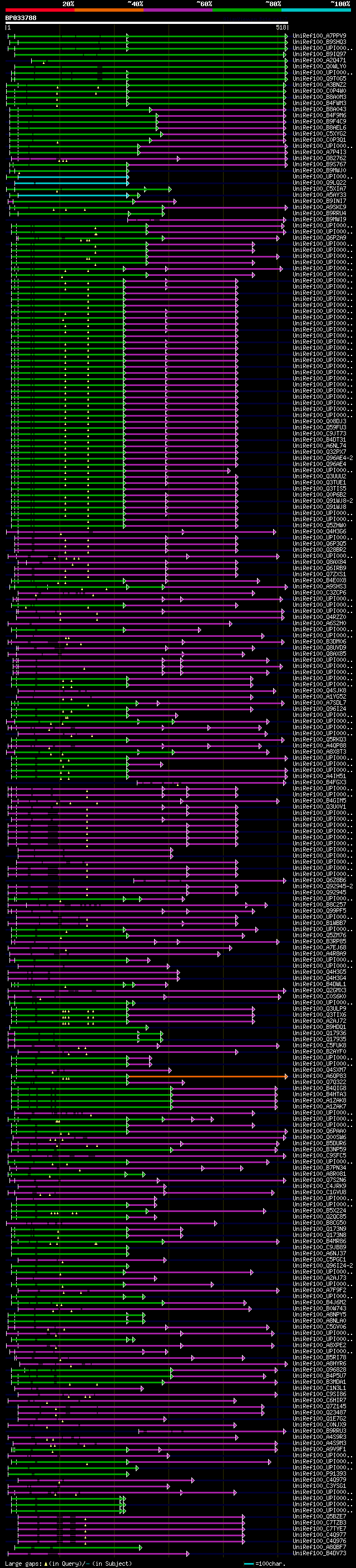Select label UniRef100_B8A0M3
The width and height of the screenshot is (356, 1568).
click(319, 97)
